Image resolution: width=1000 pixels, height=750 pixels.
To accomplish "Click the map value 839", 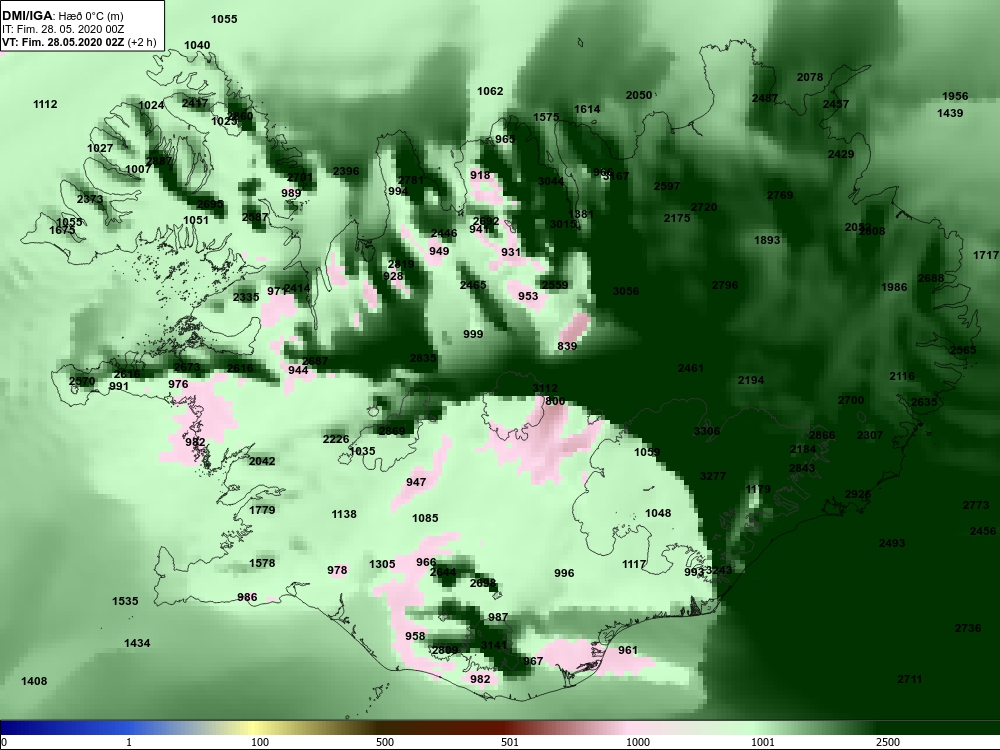I will [567, 346].
